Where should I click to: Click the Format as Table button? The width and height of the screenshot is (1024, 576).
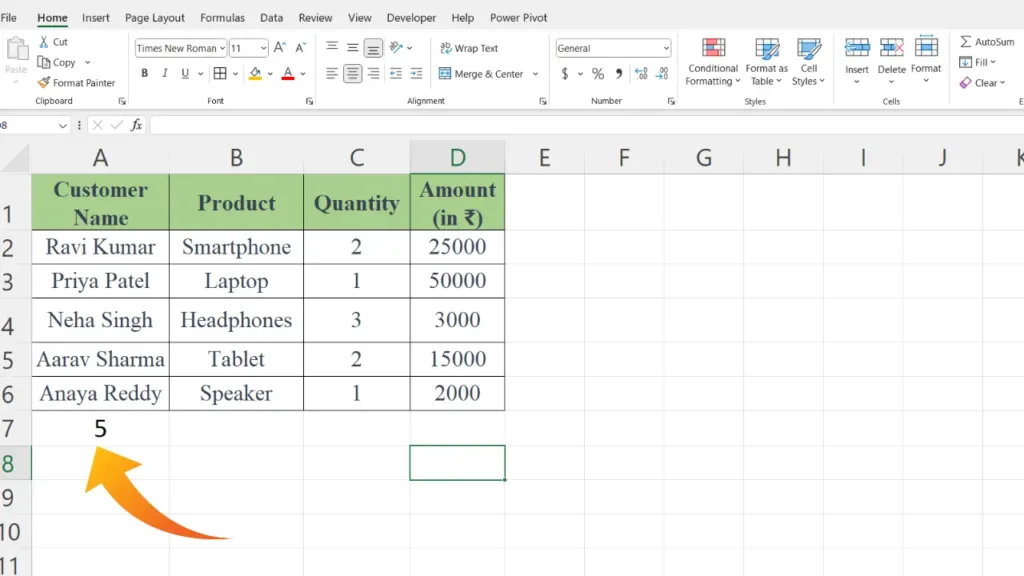[767, 61]
